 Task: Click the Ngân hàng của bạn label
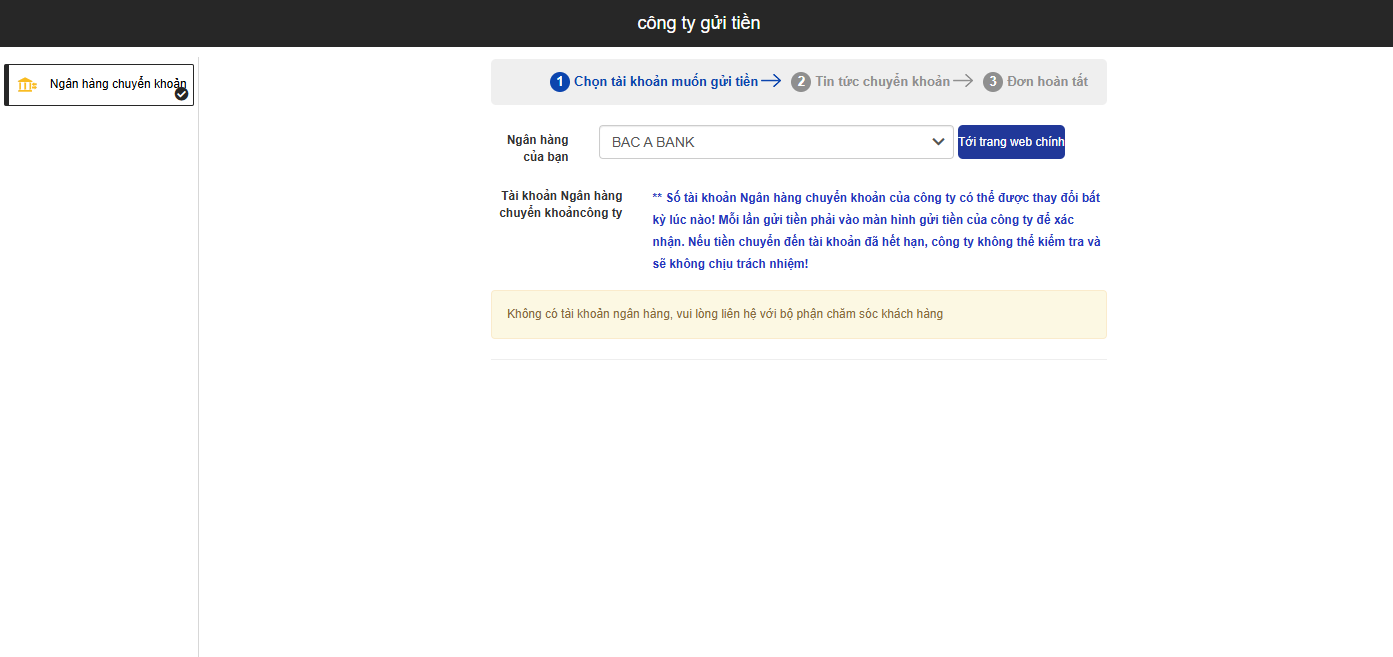537,148
